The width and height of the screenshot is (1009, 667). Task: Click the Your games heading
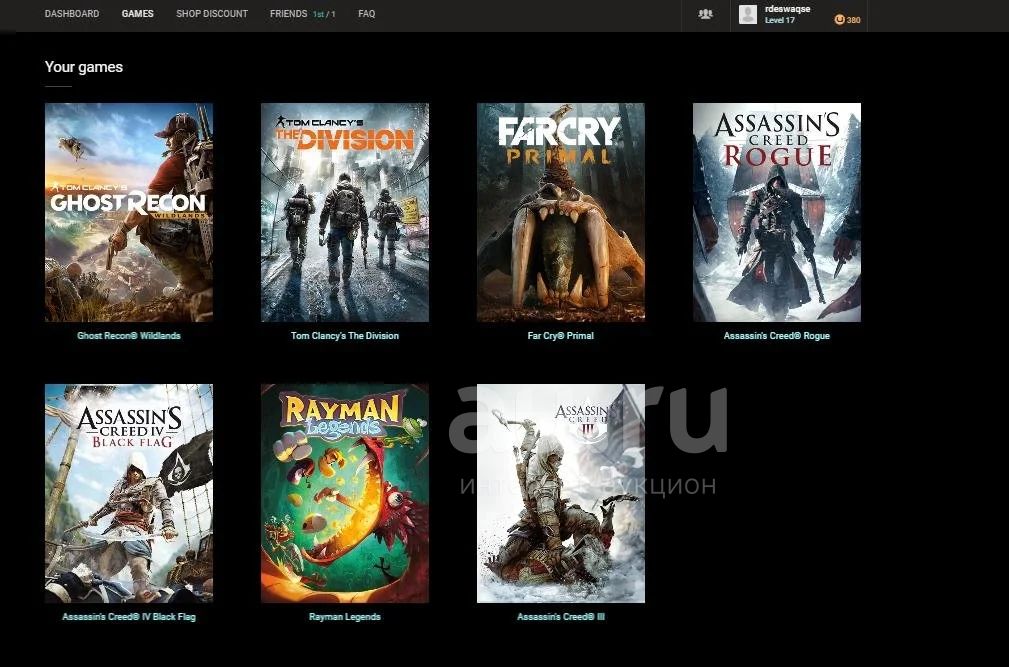click(x=84, y=67)
